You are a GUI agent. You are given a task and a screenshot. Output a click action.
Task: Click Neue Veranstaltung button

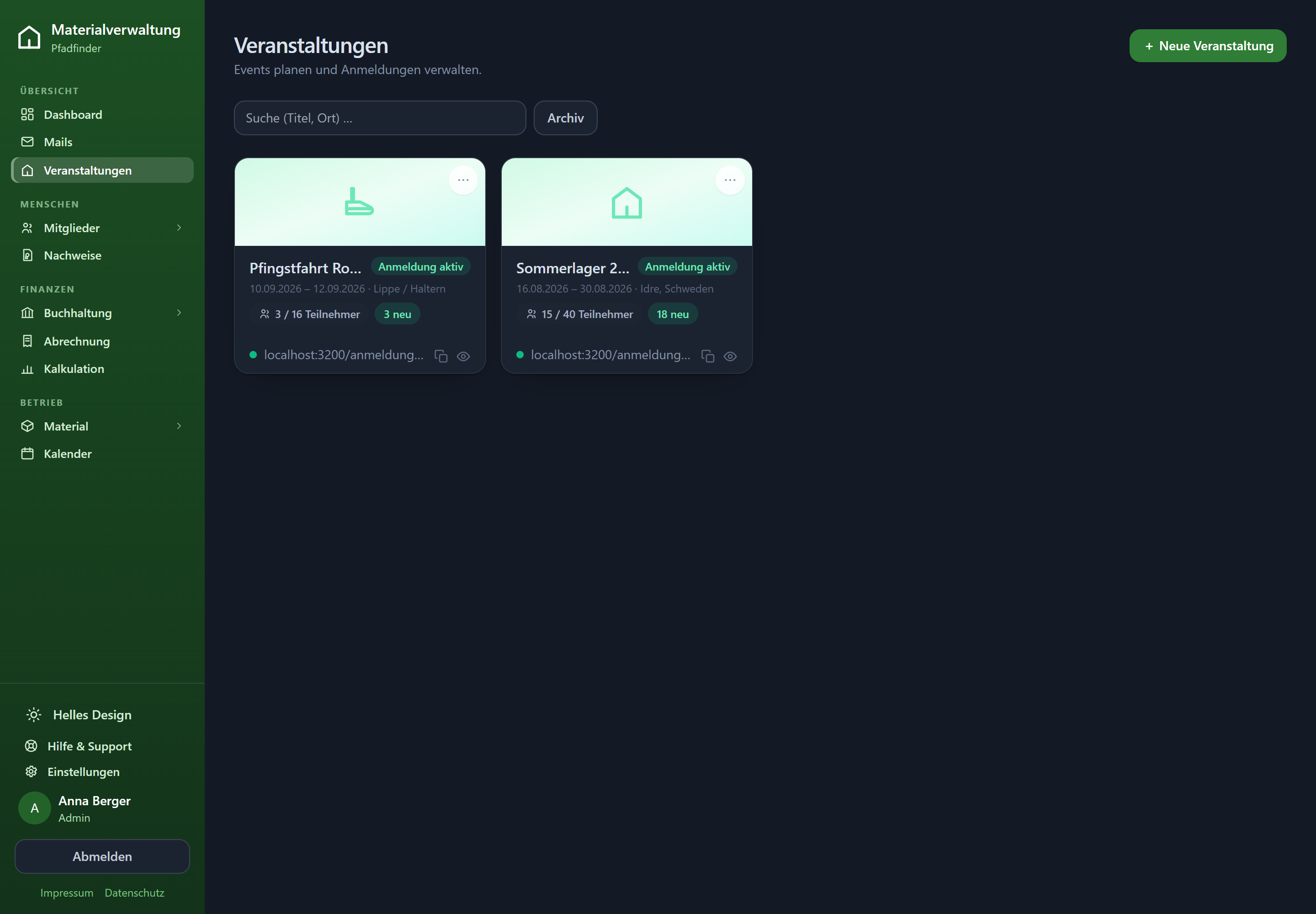point(1208,46)
